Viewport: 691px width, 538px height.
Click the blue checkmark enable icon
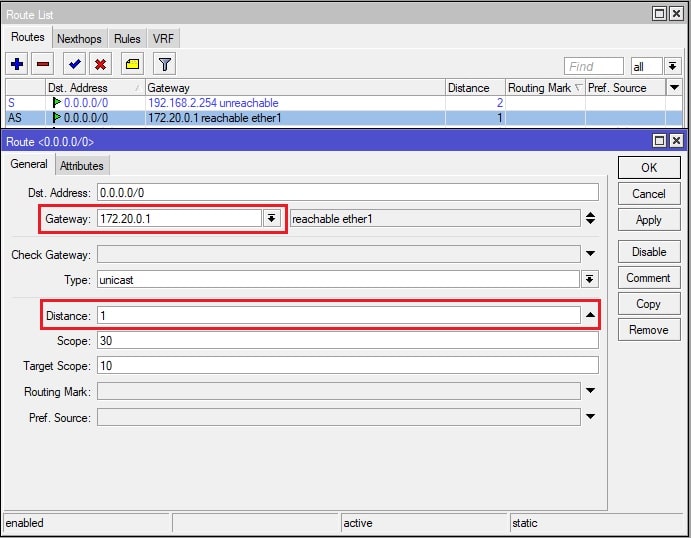click(x=74, y=64)
